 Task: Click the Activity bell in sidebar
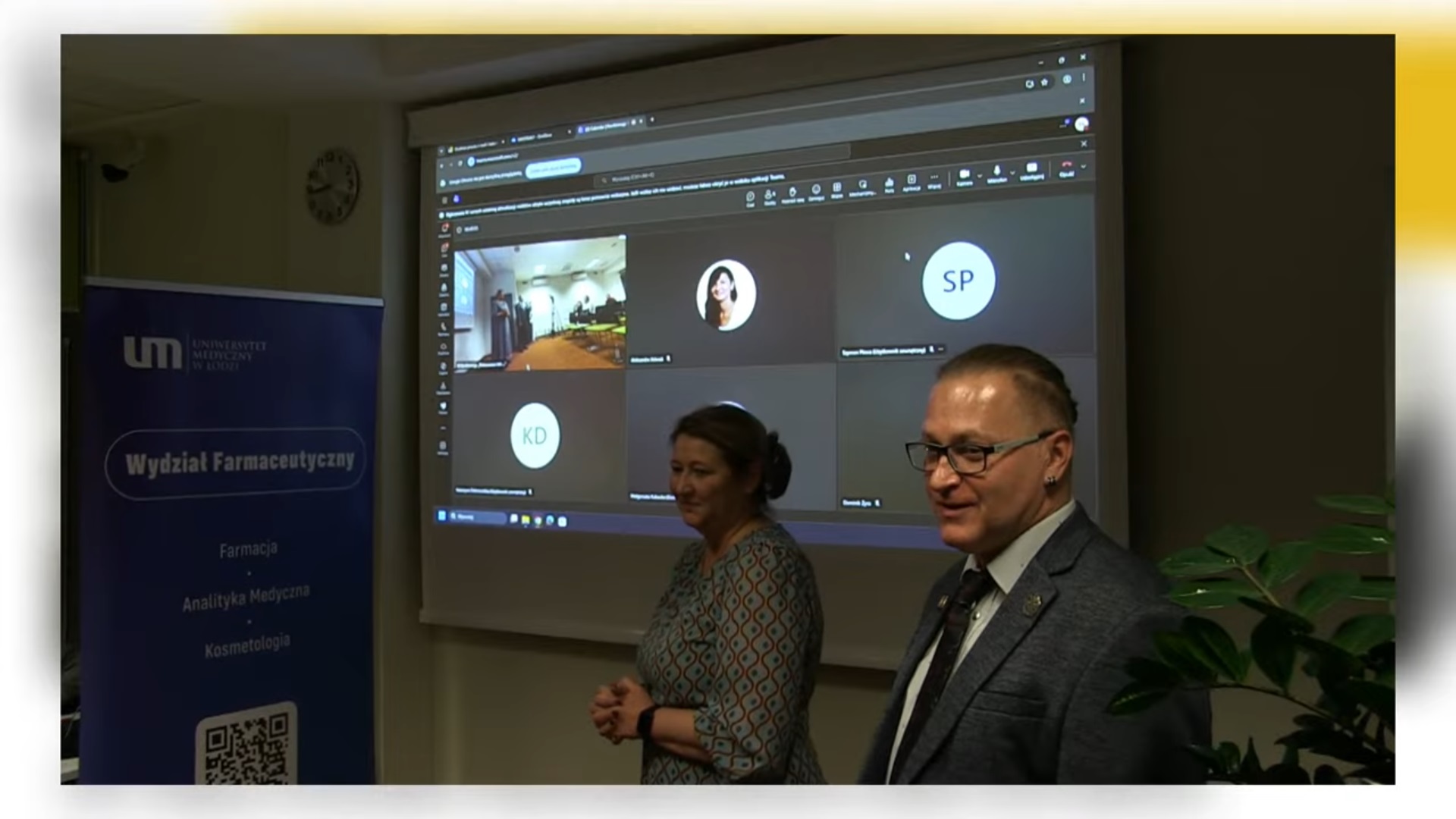coord(444,228)
